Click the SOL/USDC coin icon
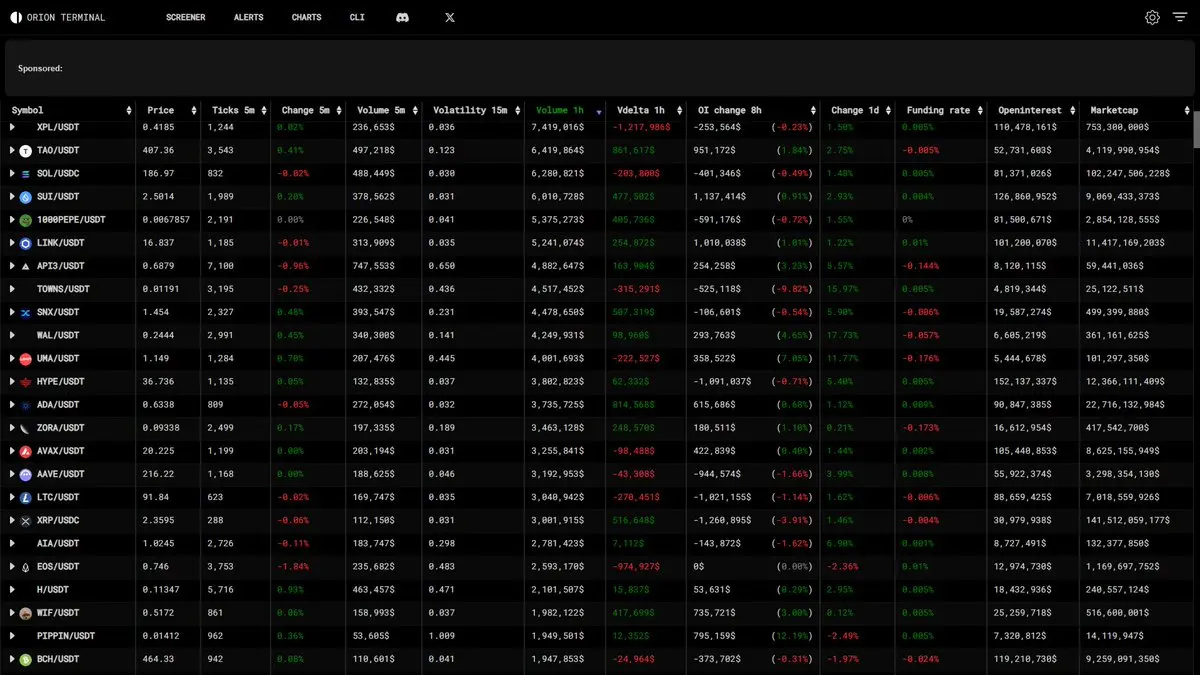Image resolution: width=1200 pixels, height=675 pixels. coord(26,173)
